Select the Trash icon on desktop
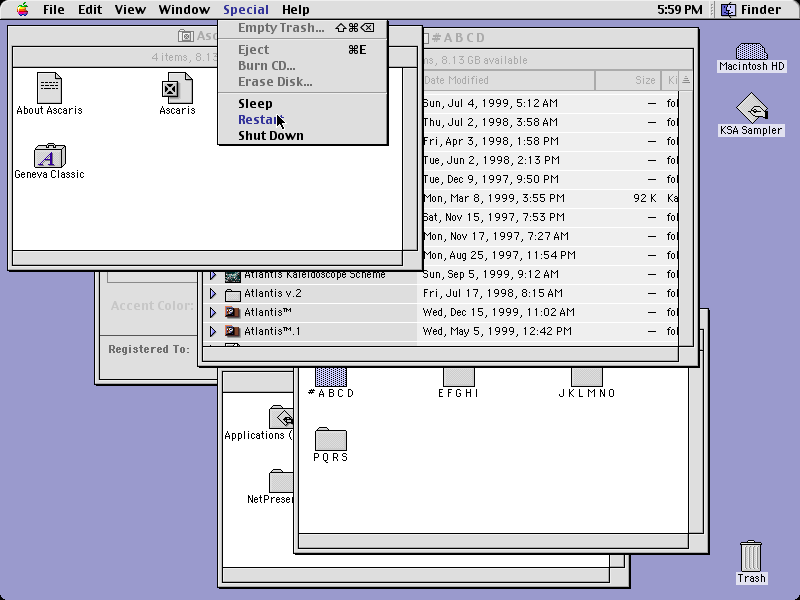 click(x=751, y=556)
